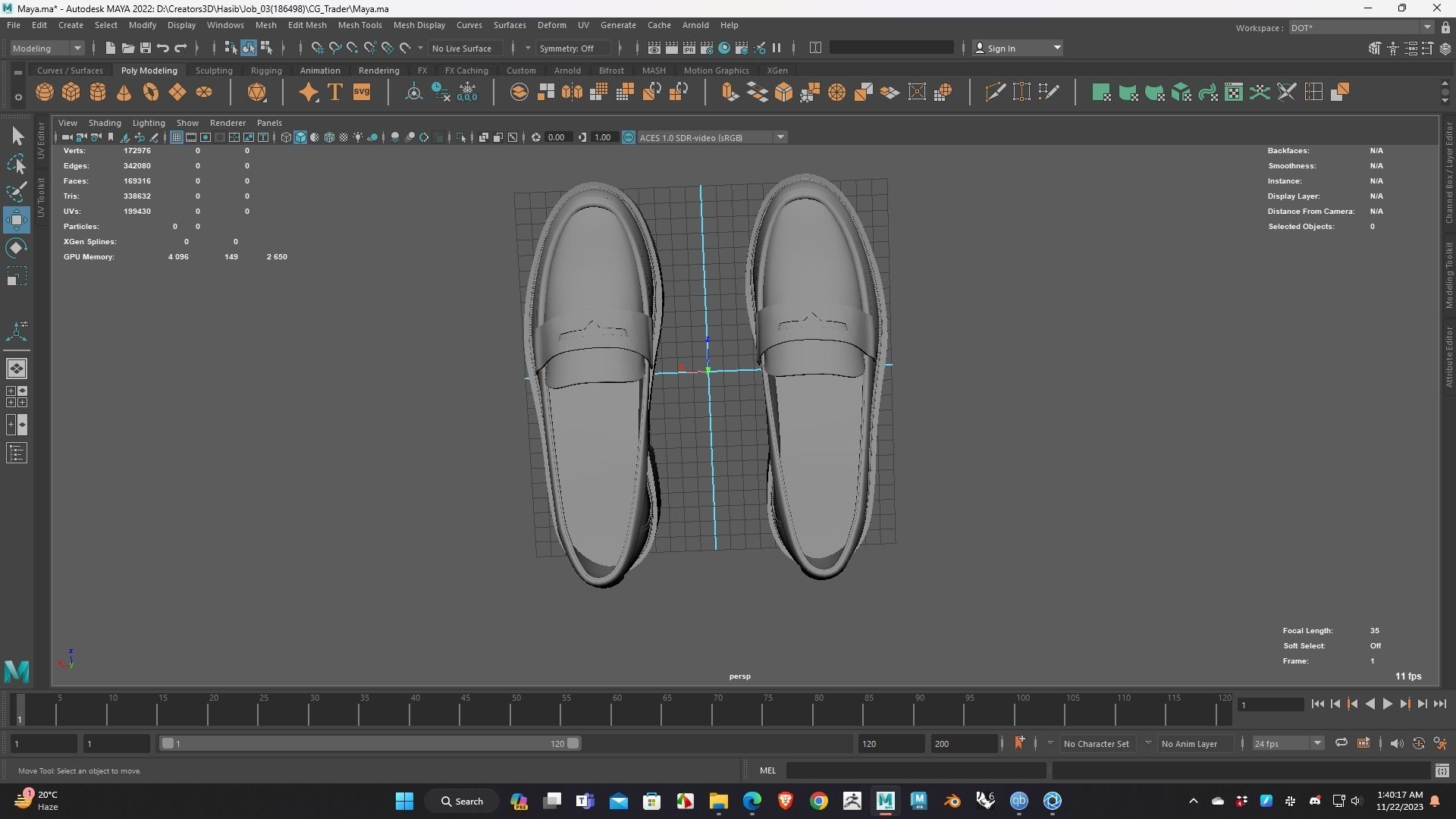Click the Outliner layout icon in toolbox
The height and width of the screenshot is (819, 1456).
point(17,453)
